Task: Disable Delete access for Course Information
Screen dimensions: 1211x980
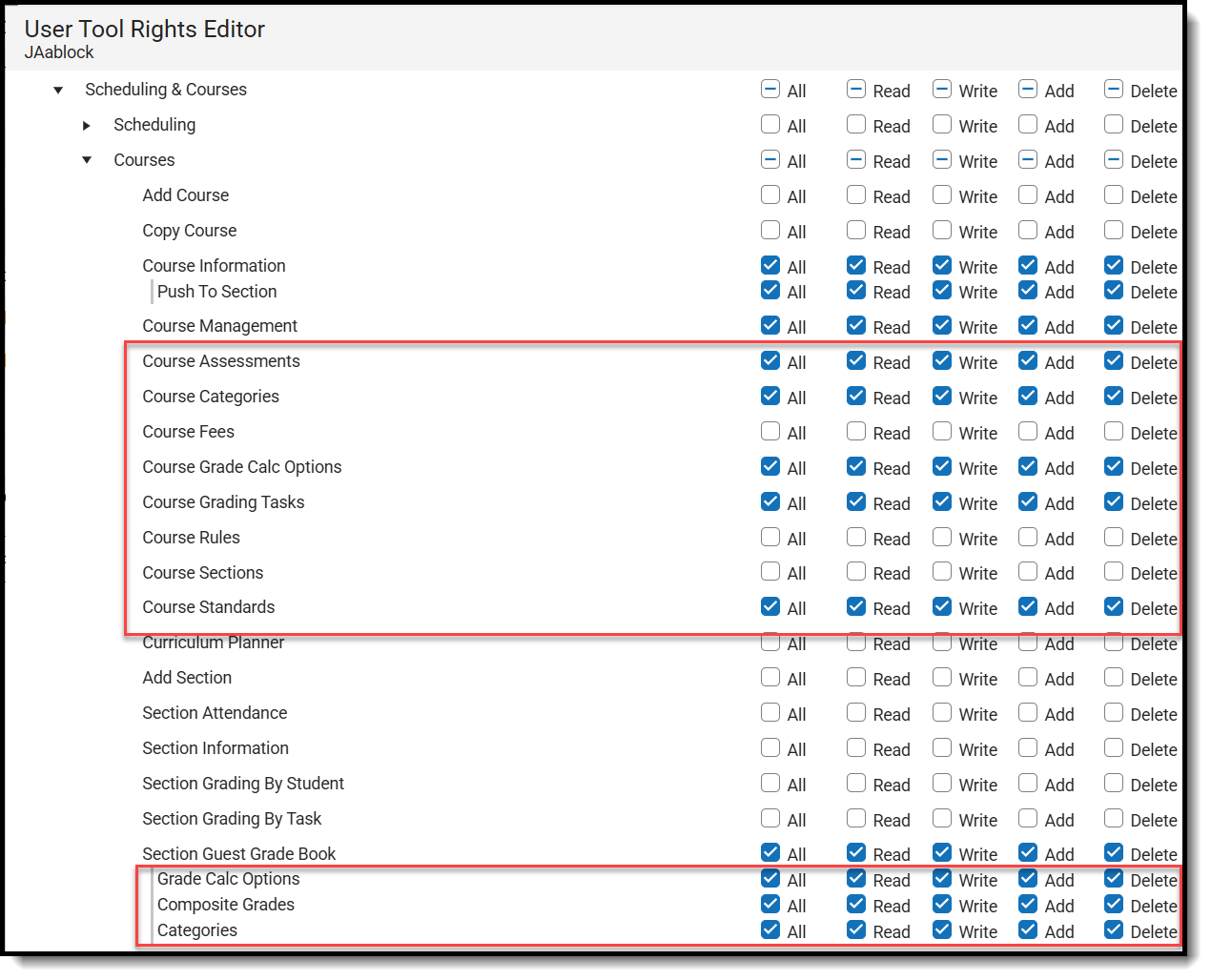Action: (1114, 266)
